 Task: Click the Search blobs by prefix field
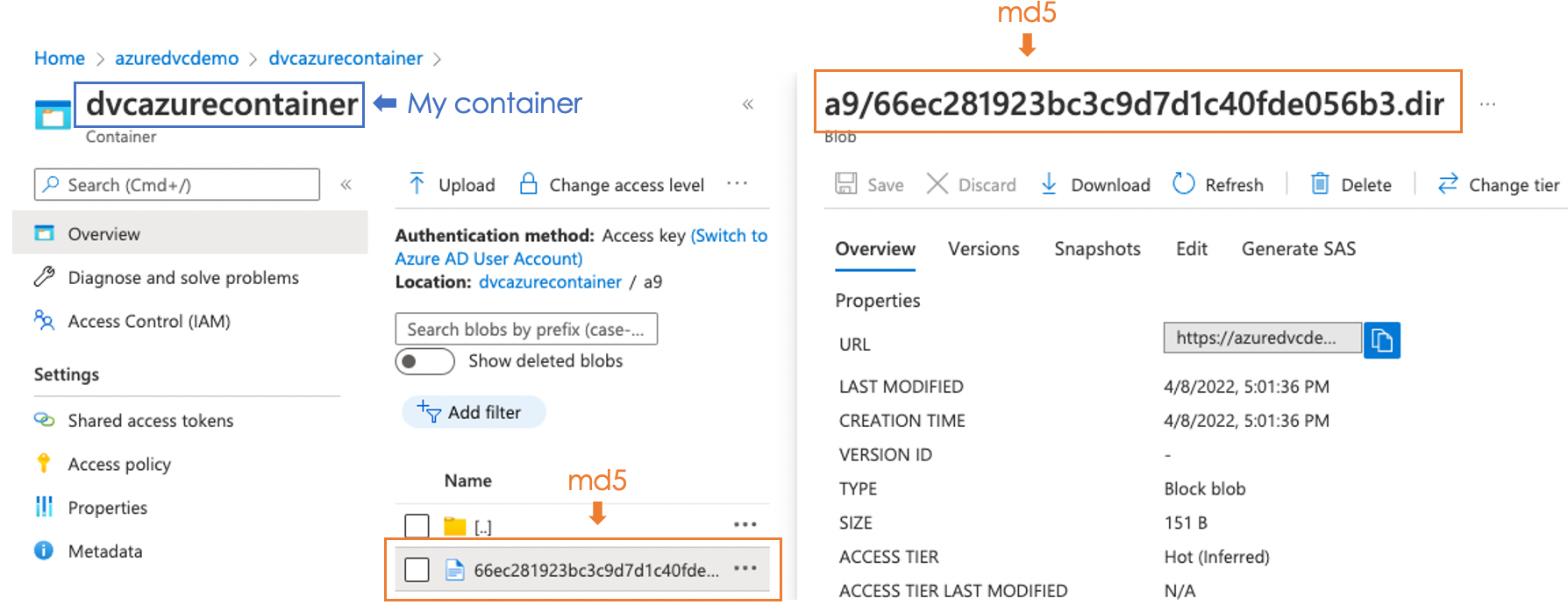click(x=526, y=330)
